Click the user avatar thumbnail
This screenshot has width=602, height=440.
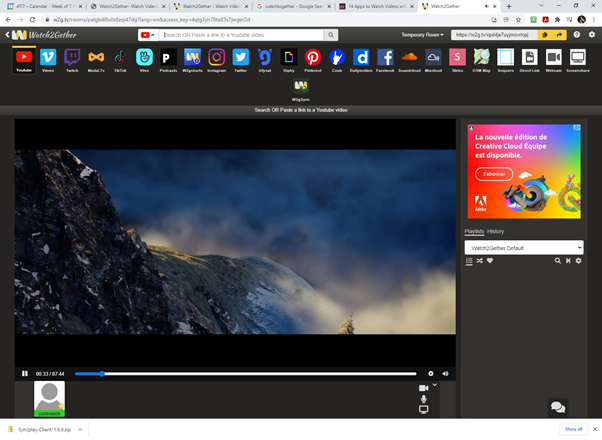(50, 399)
